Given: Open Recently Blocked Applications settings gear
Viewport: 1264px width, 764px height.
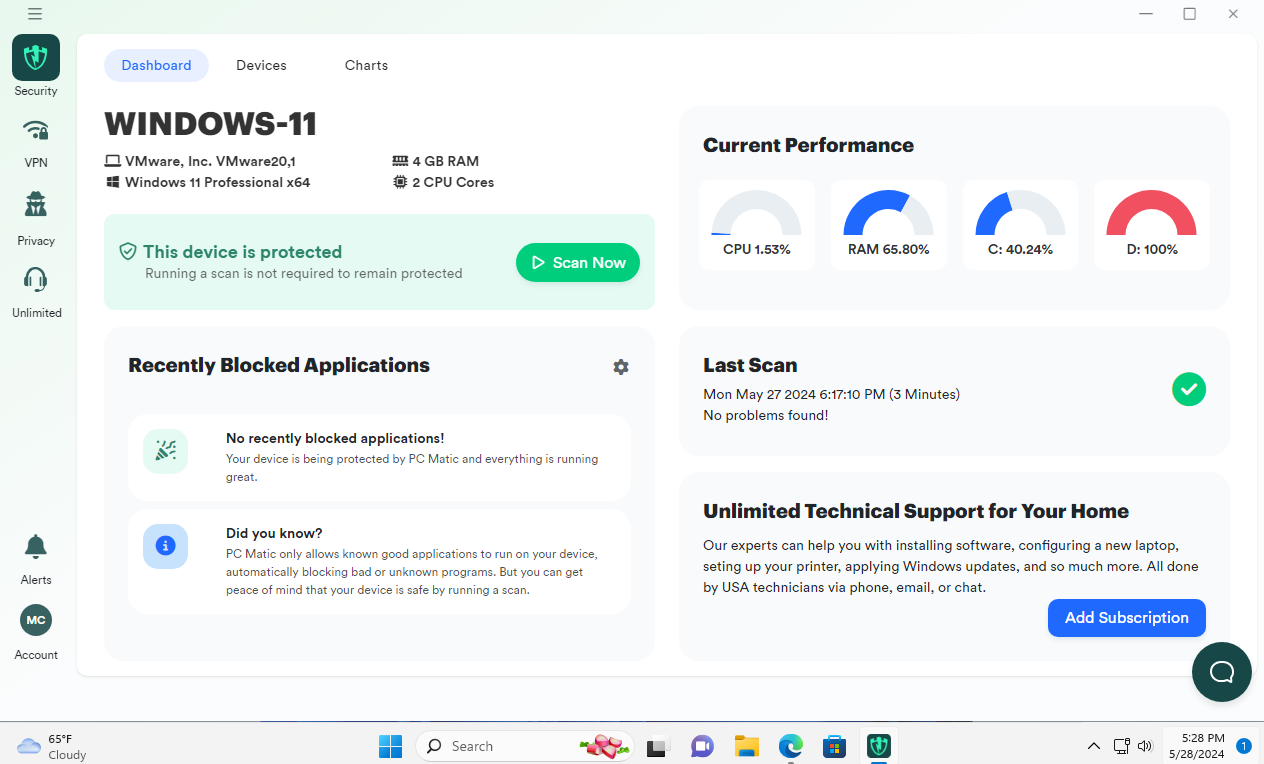Looking at the screenshot, I should (x=621, y=367).
